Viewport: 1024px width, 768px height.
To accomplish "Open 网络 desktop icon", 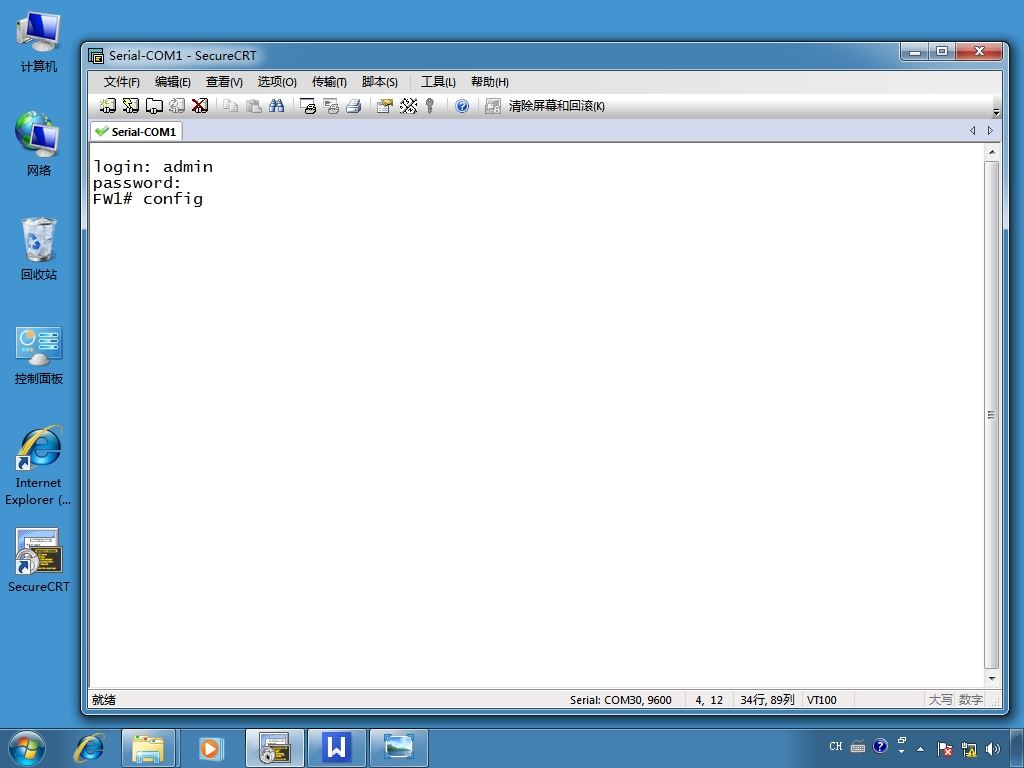I will click(x=39, y=144).
